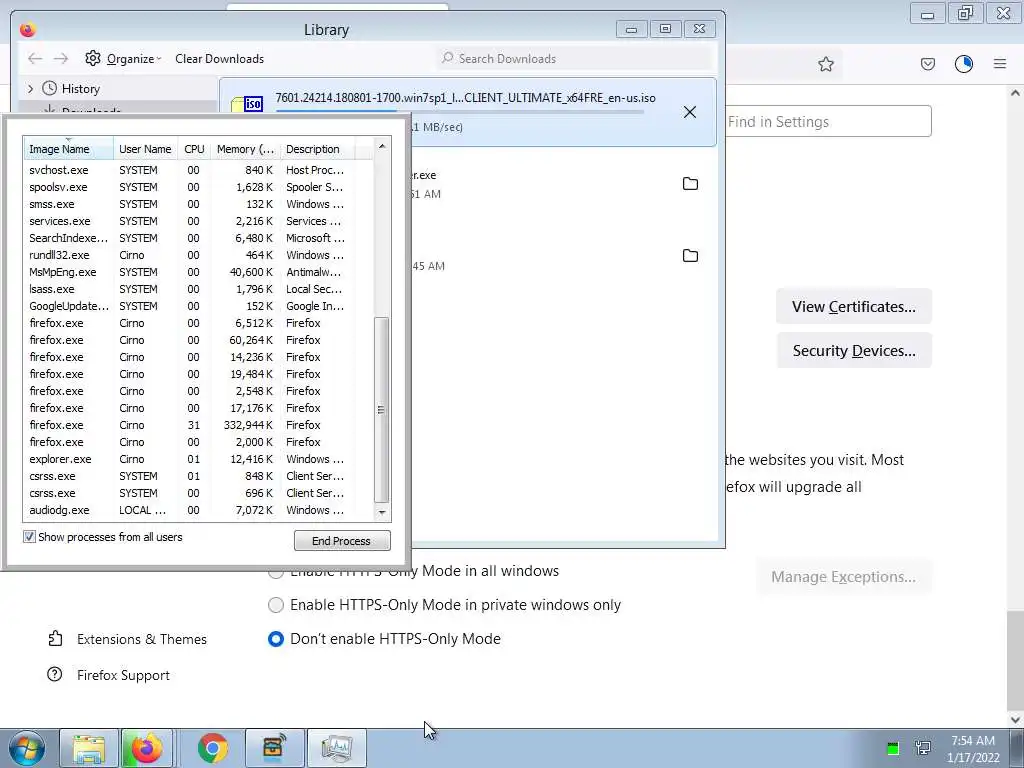Click Clear Downloads in Library
Viewport: 1024px width, 768px height.
click(219, 59)
